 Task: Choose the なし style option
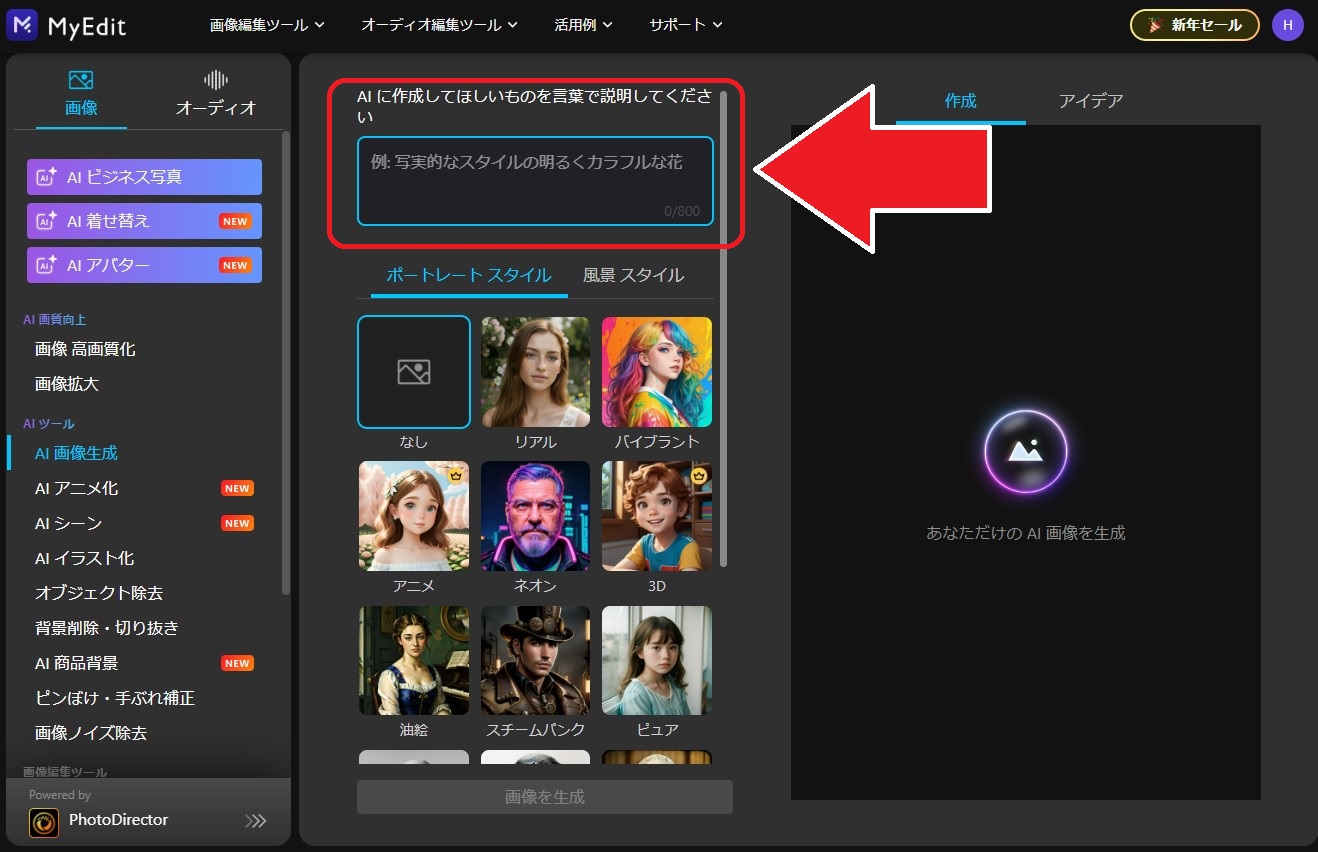tap(414, 372)
